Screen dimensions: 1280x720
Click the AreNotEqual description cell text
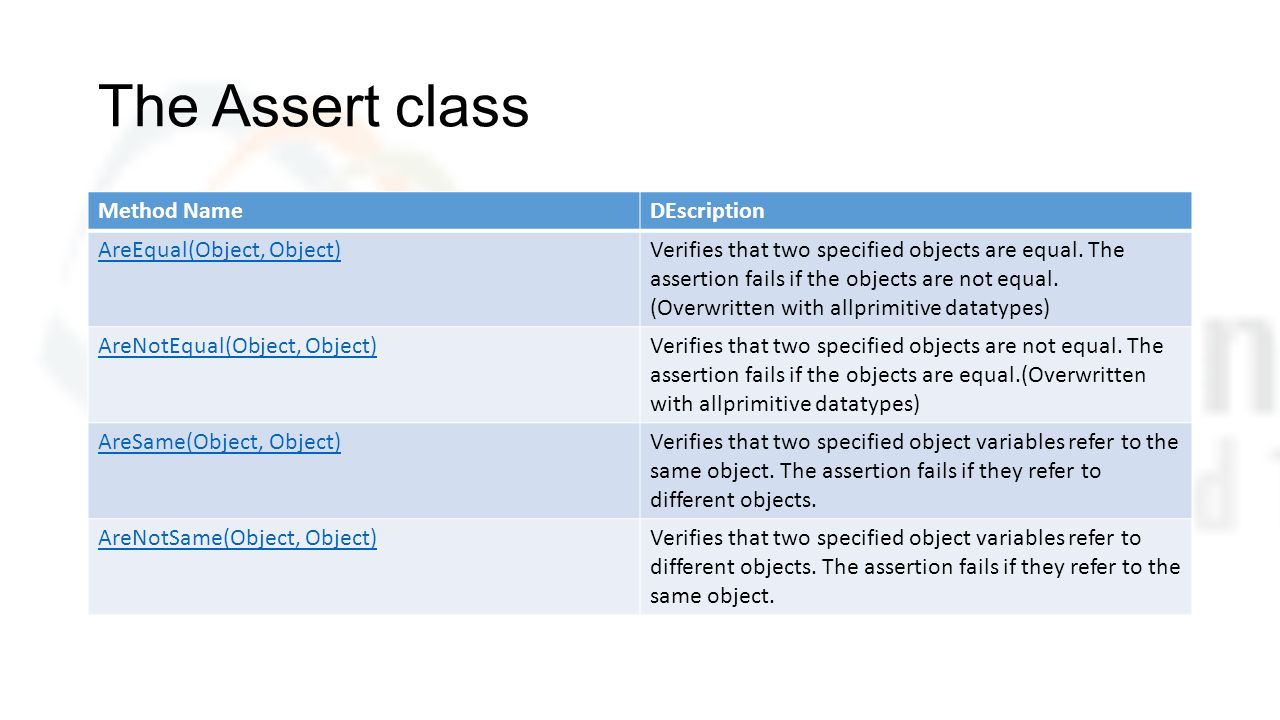tap(907, 375)
